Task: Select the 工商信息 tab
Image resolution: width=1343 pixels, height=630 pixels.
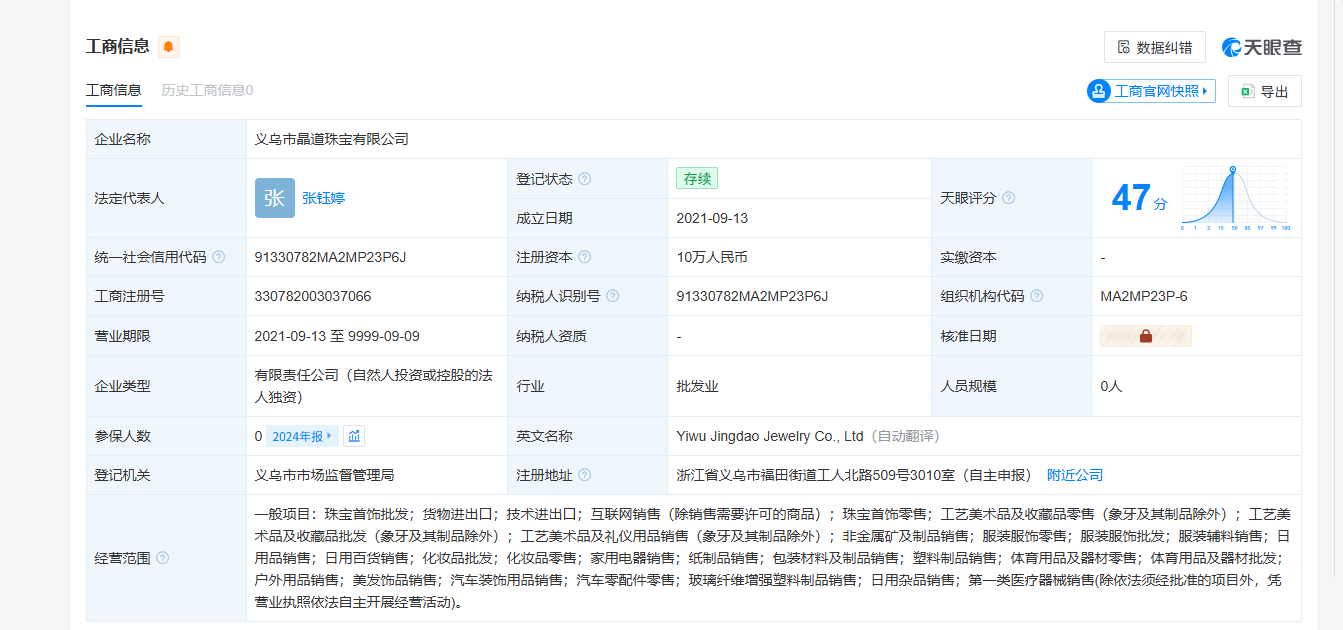Action: [114, 90]
